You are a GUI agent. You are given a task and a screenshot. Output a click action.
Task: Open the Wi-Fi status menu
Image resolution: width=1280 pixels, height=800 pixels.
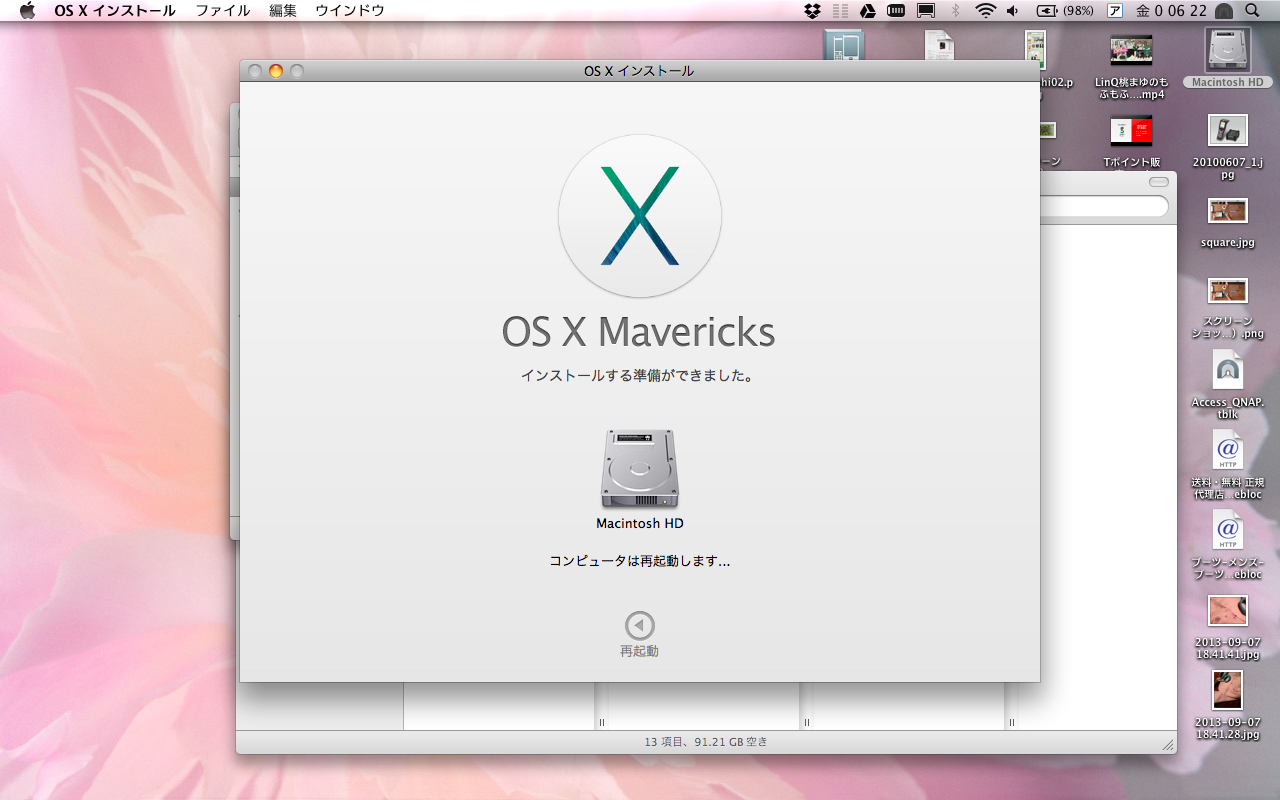(986, 11)
